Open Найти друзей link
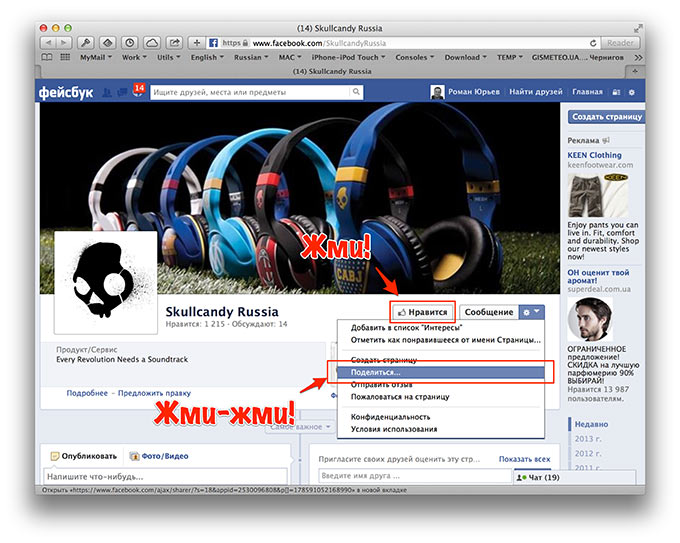 tap(536, 92)
